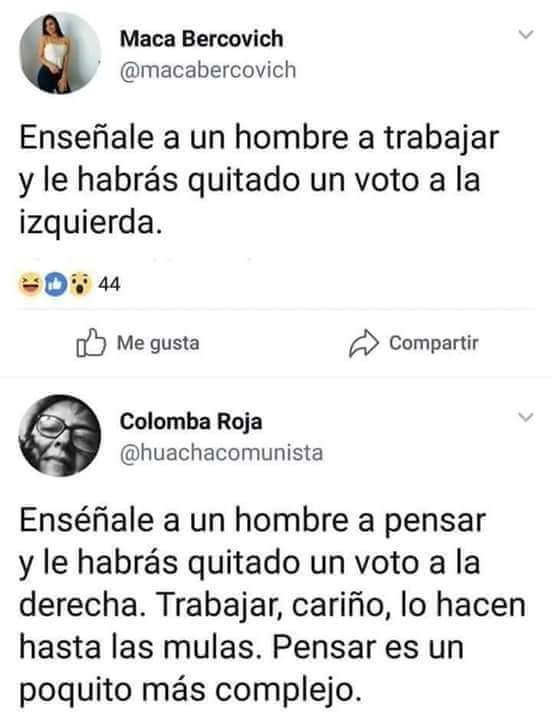
Task: Expand options chevron on Colomba Roja's post
Action: (x=525, y=417)
